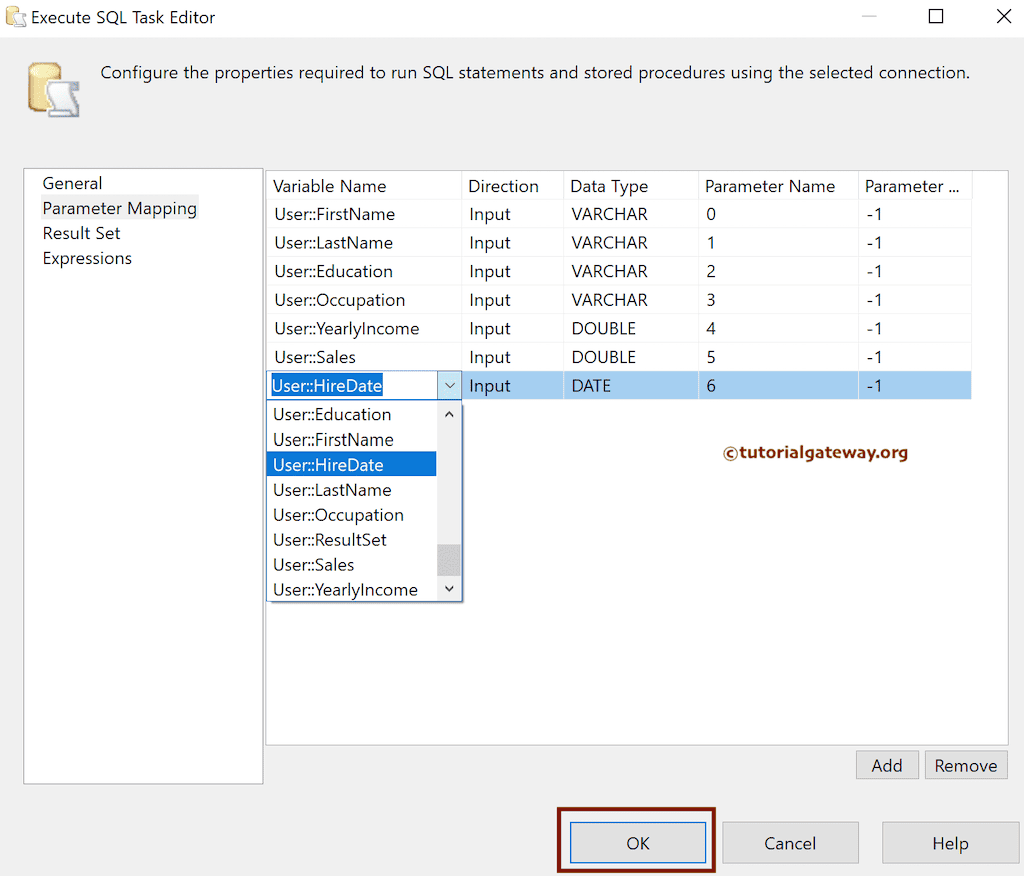Viewport: 1024px width, 876px height.
Task: Click the Cancel button
Action: pyautogui.click(x=790, y=842)
